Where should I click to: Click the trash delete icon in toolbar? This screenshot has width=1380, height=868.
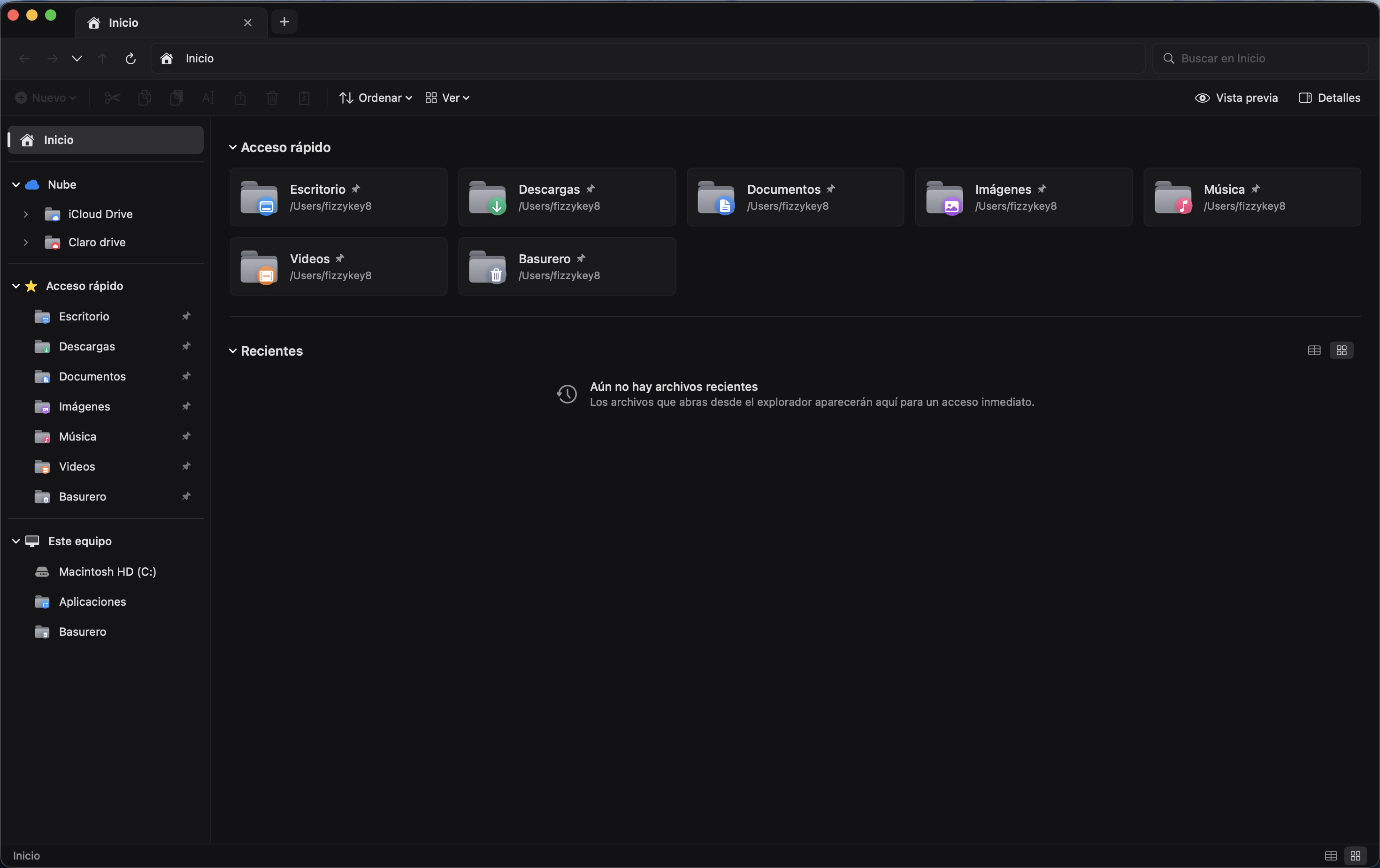(x=272, y=98)
